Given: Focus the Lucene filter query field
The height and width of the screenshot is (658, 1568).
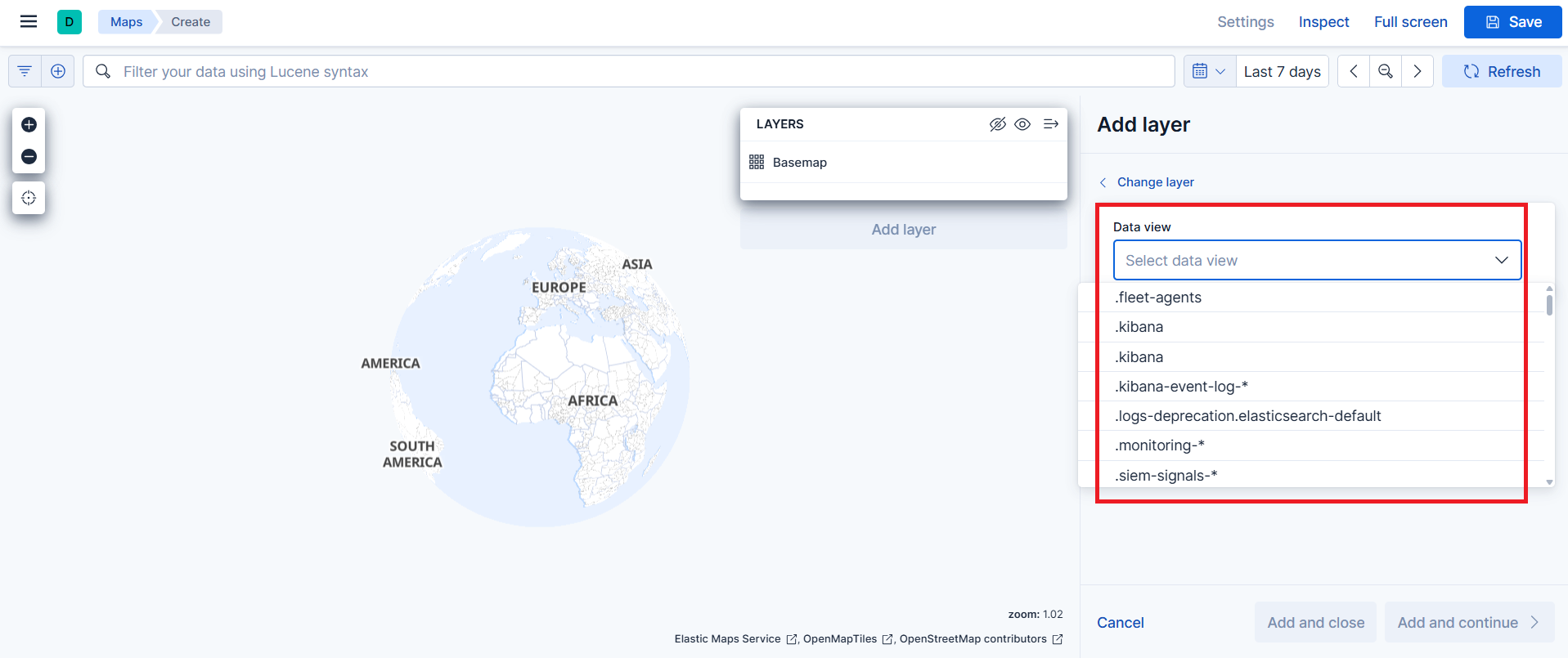Looking at the screenshot, I should [628, 71].
